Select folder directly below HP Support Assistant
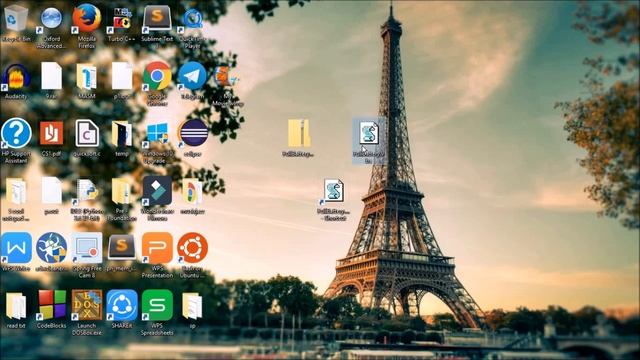 click(16, 192)
